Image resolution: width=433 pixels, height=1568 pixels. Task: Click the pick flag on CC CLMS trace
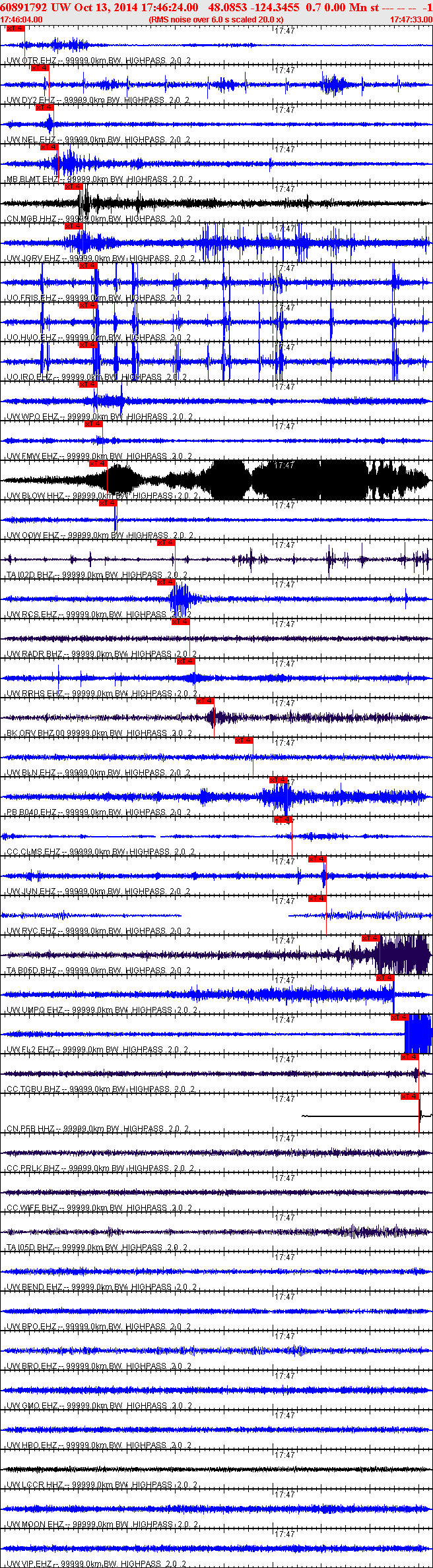pos(283,820)
